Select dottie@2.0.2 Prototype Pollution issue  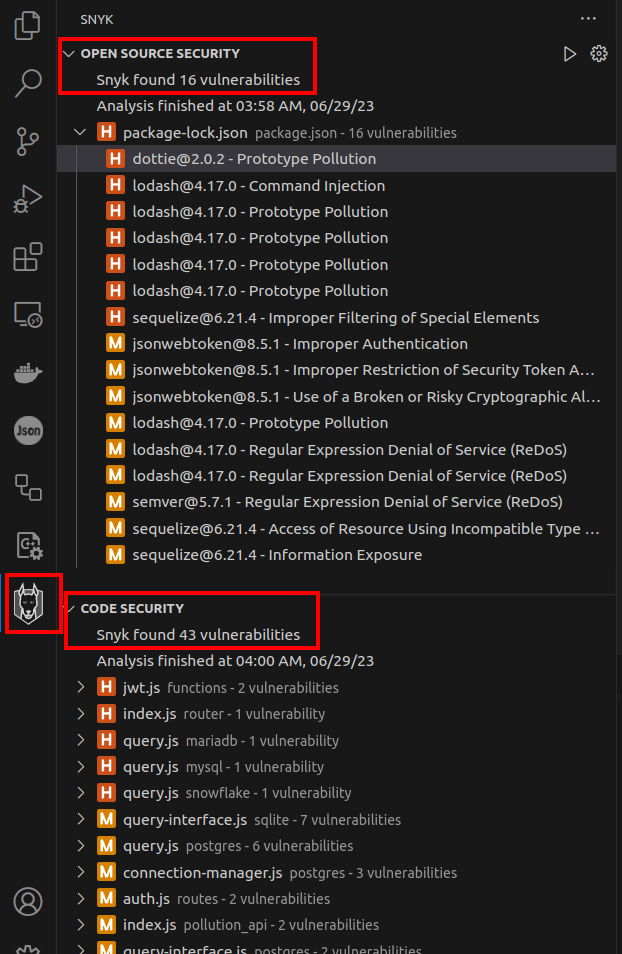254,159
